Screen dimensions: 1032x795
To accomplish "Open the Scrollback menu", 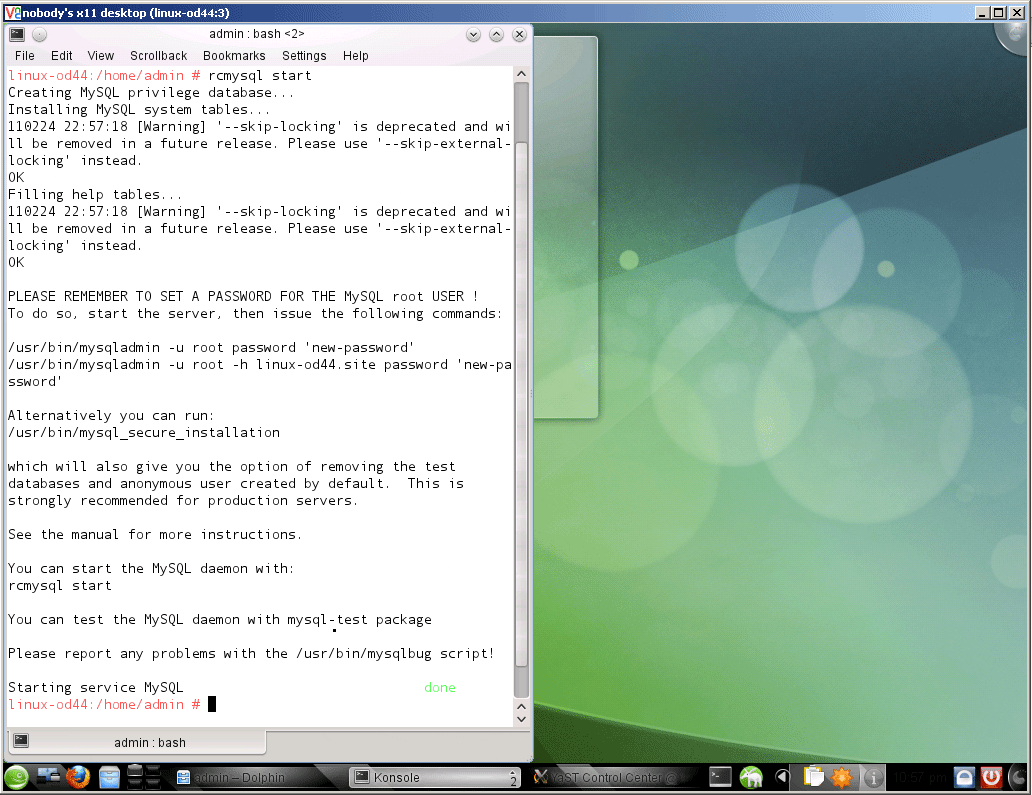I will pos(159,56).
